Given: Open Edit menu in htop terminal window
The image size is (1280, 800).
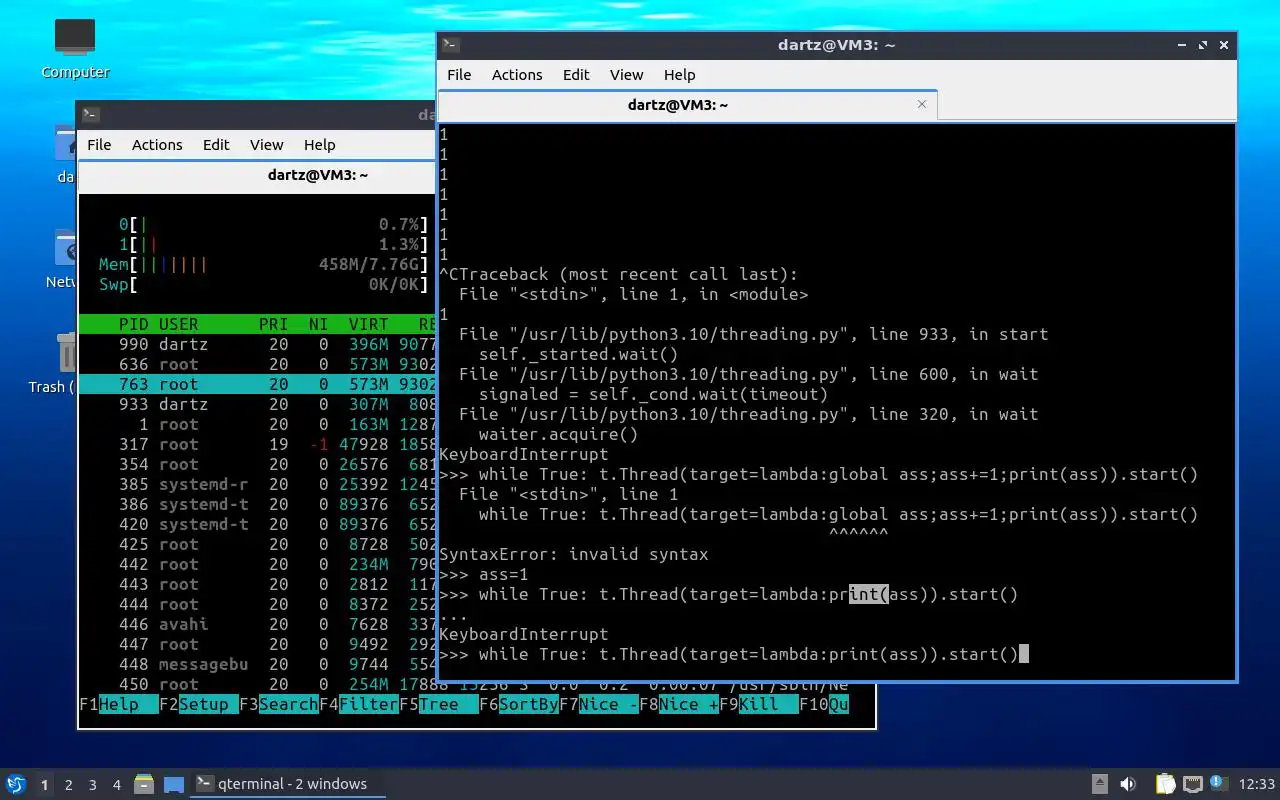Looking at the screenshot, I should point(216,145).
